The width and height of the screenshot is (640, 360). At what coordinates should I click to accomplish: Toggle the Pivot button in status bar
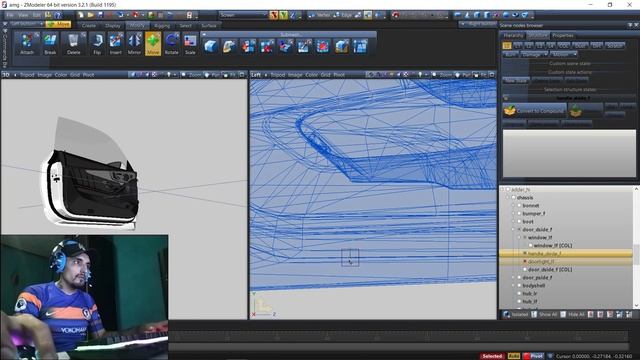(533, 356)
